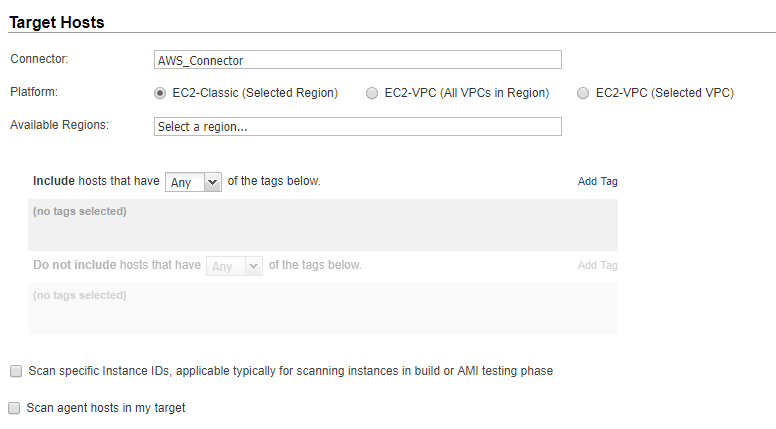
Task: Enable the Scan specific Instance IDs checkbox
Action: tap(16, 371)
